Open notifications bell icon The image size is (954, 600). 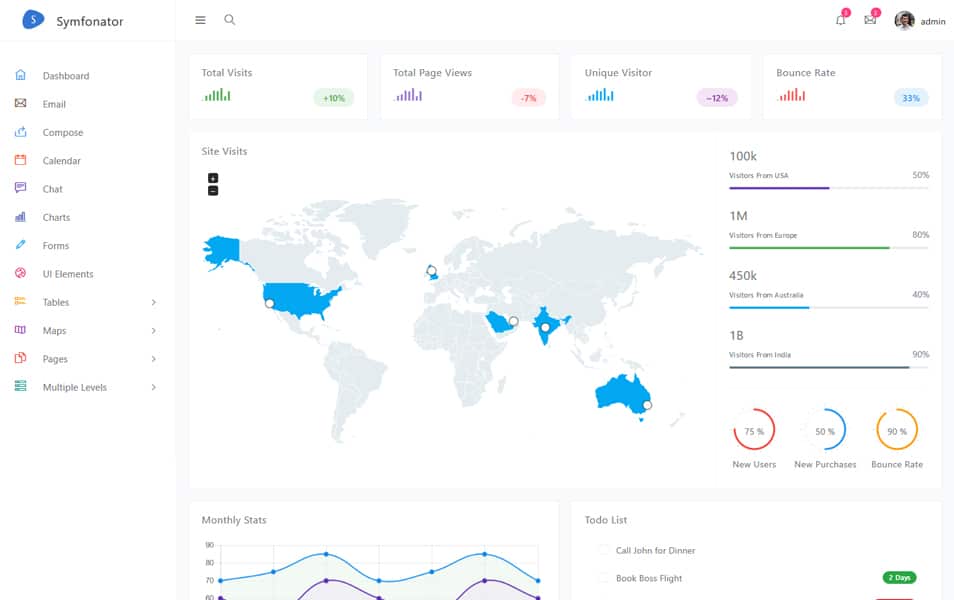(x=840, y=20)
